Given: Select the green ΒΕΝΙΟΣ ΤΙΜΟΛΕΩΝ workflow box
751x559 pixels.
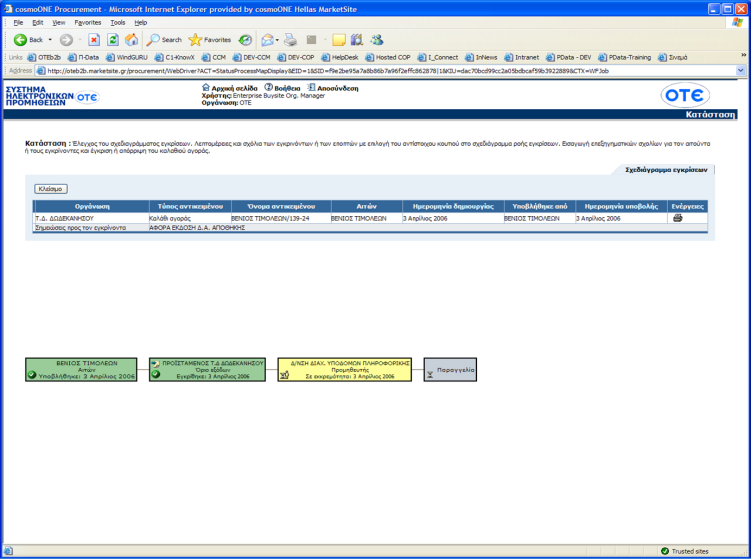Looking at the screenshot, I should pyautogui.click(x=81, y=370).
